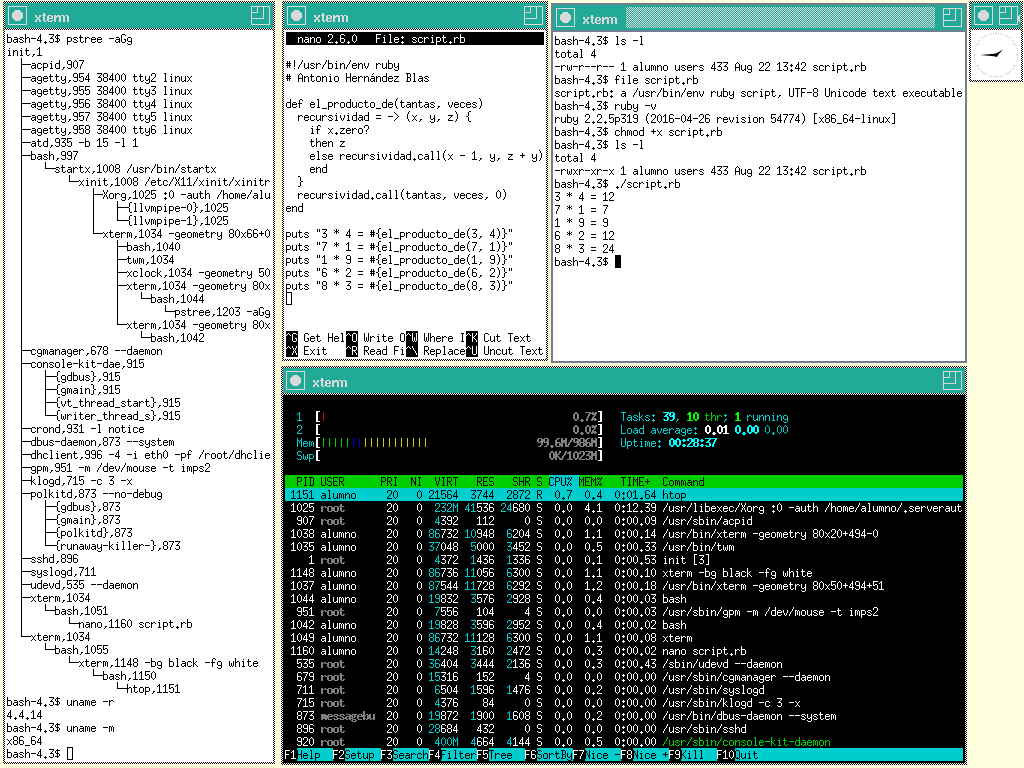Click the iconify button of the htop xterm window
Image resolution: width=1024 pixels, height=768 pixels.
coord(296,381)
